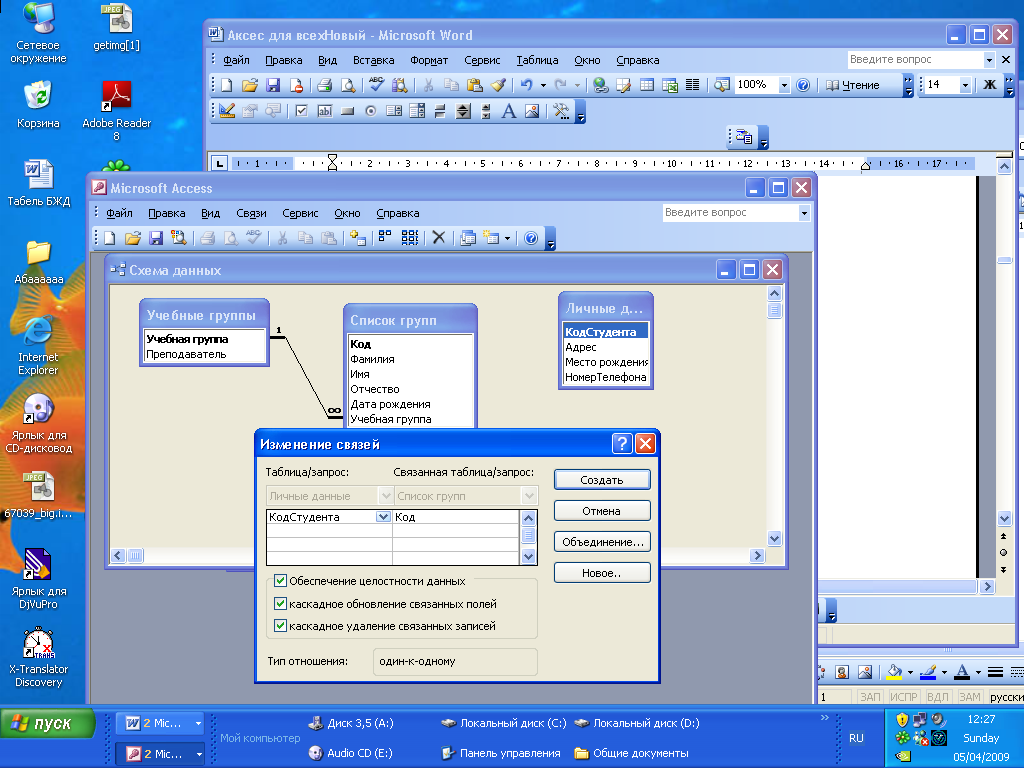Run spelling check in Word toolbar
Image resolution: width=1024 pixels, height=768 pixels.
pos(376,85)
